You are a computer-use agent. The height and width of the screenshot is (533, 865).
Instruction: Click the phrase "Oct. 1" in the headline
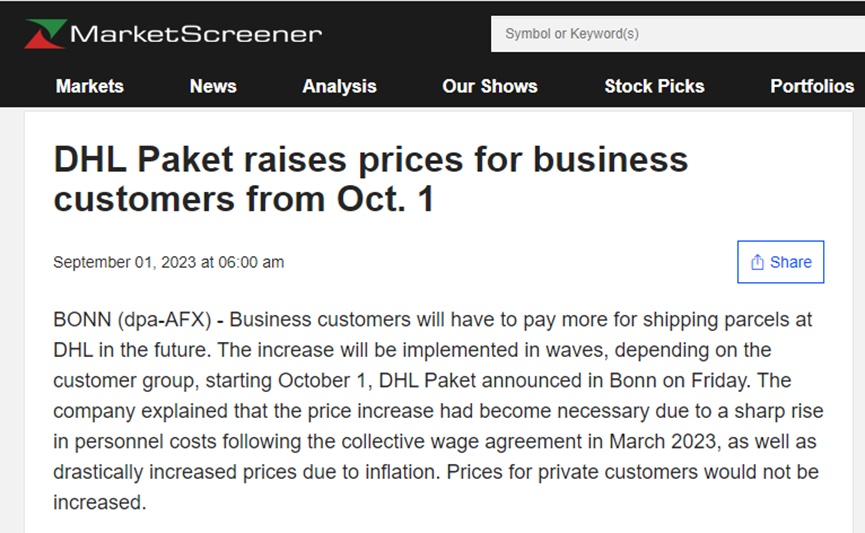click(385, 199)
